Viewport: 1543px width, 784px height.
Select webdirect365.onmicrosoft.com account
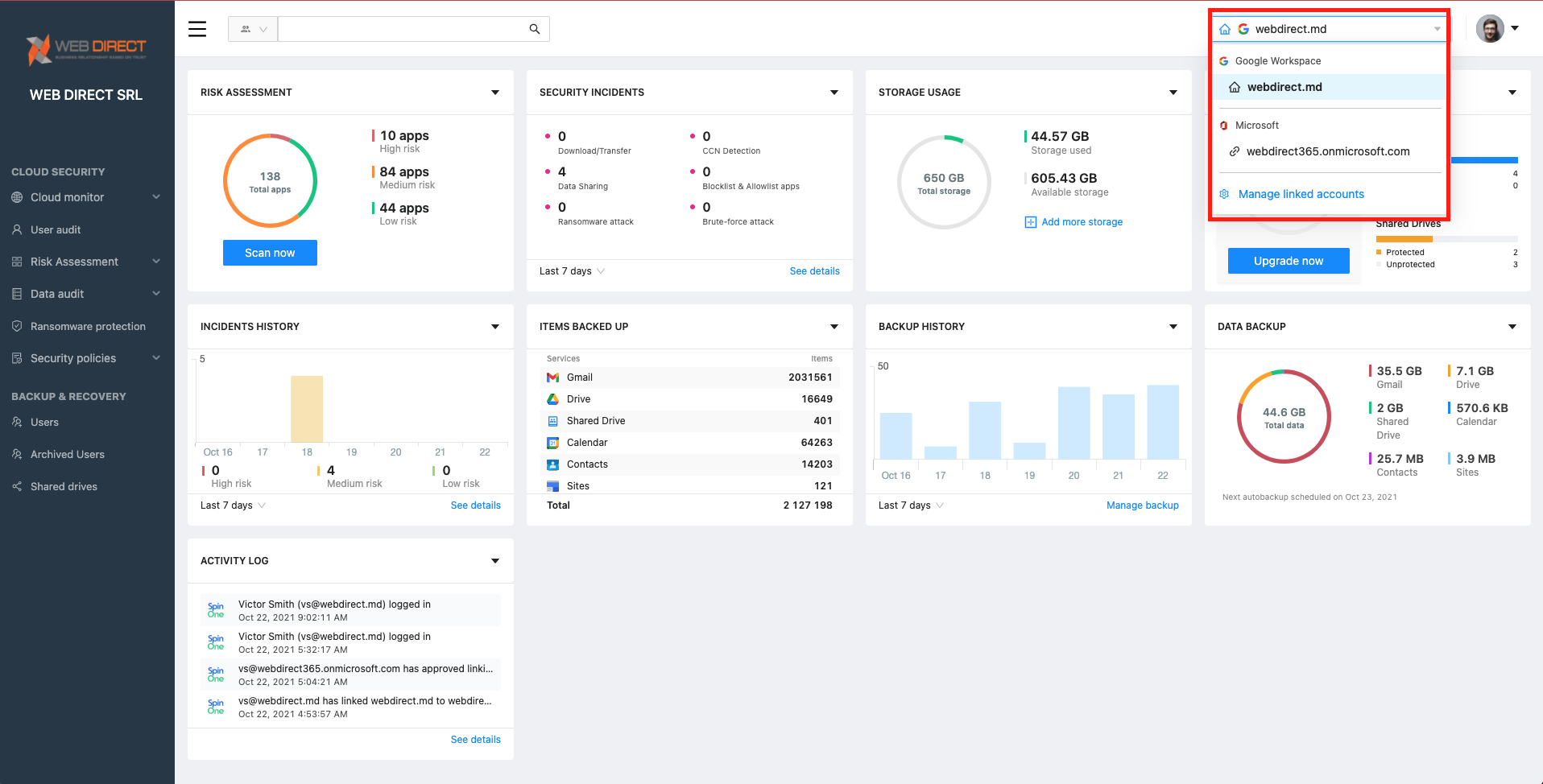point(1327,151)
